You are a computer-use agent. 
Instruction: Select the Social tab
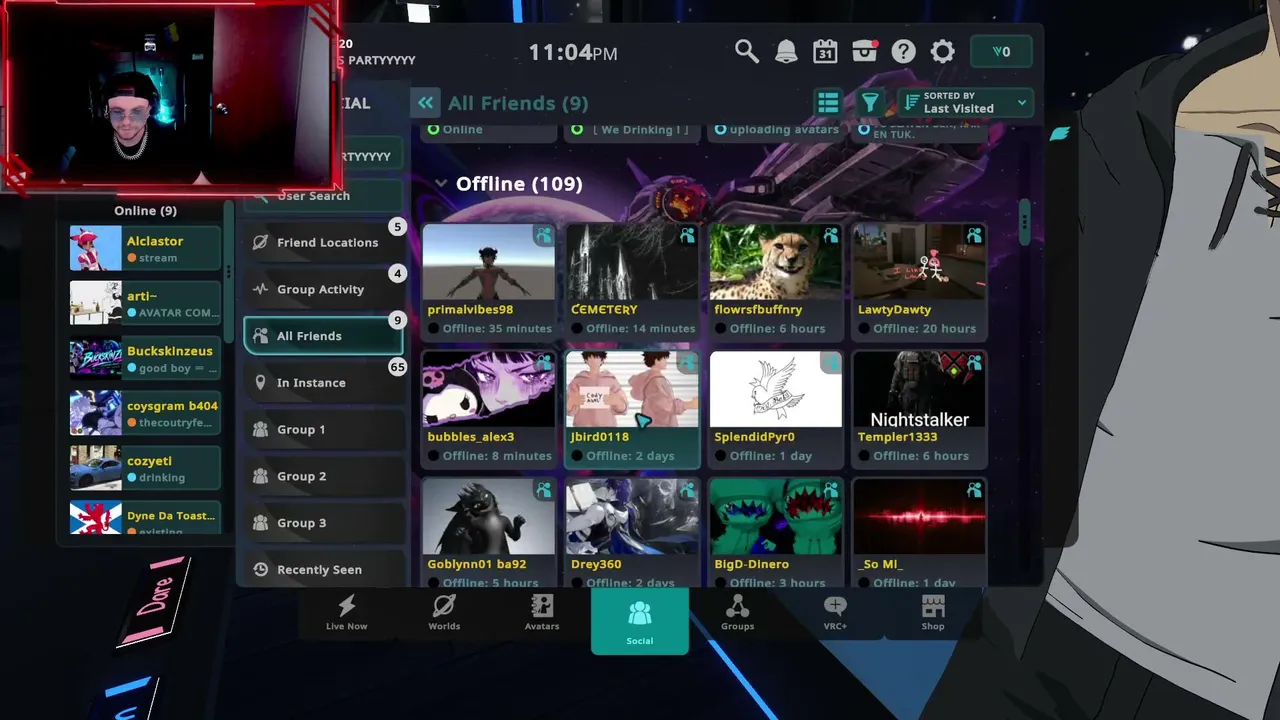(x=640, y=620)
